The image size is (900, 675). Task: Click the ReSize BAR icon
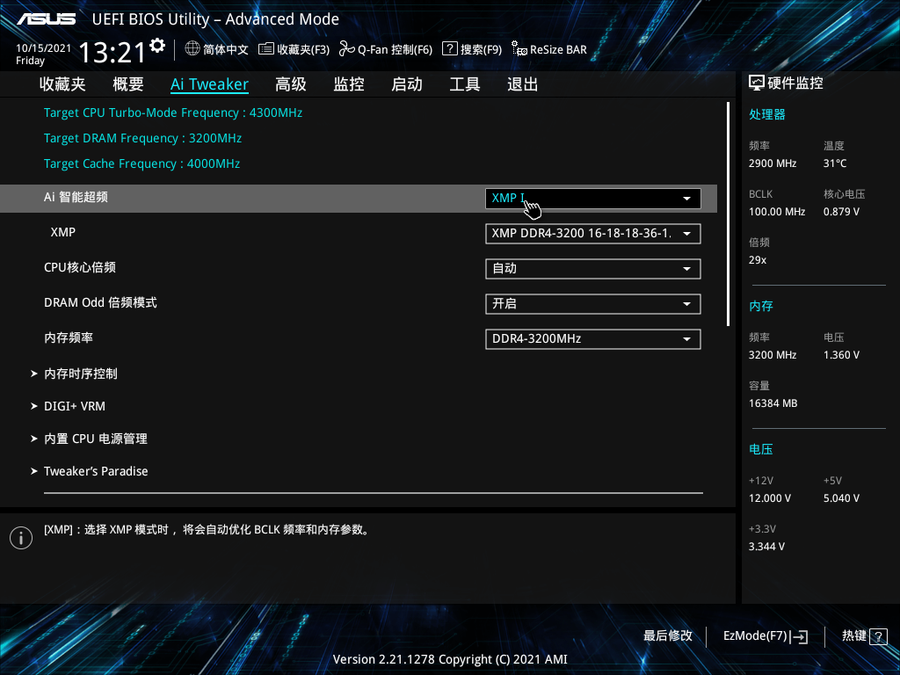coord(519,49)
